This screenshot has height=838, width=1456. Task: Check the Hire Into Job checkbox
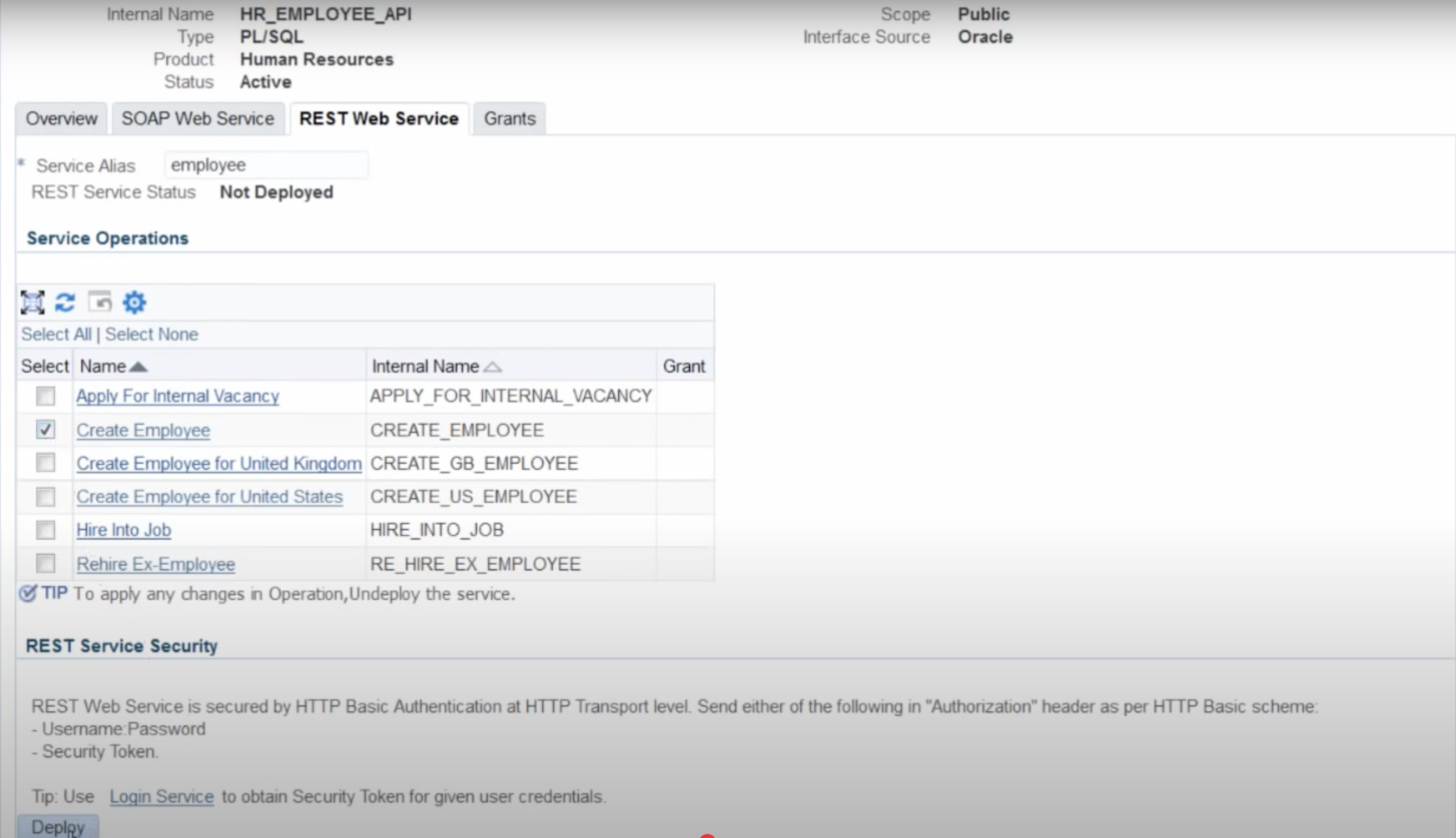pyautogui.click(x=45, y=529)
